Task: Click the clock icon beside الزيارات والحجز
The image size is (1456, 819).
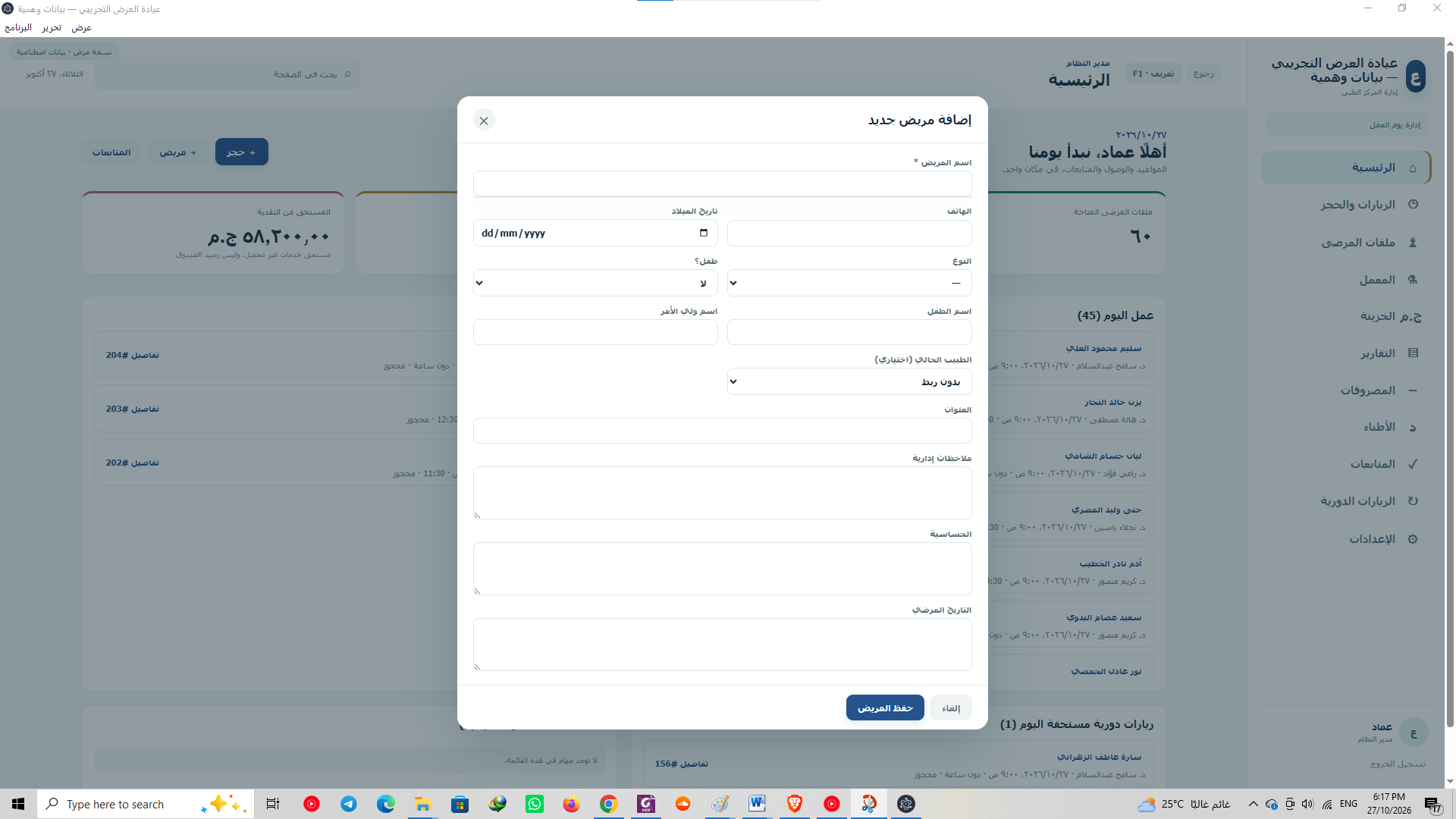Action: coord(1413,204)
